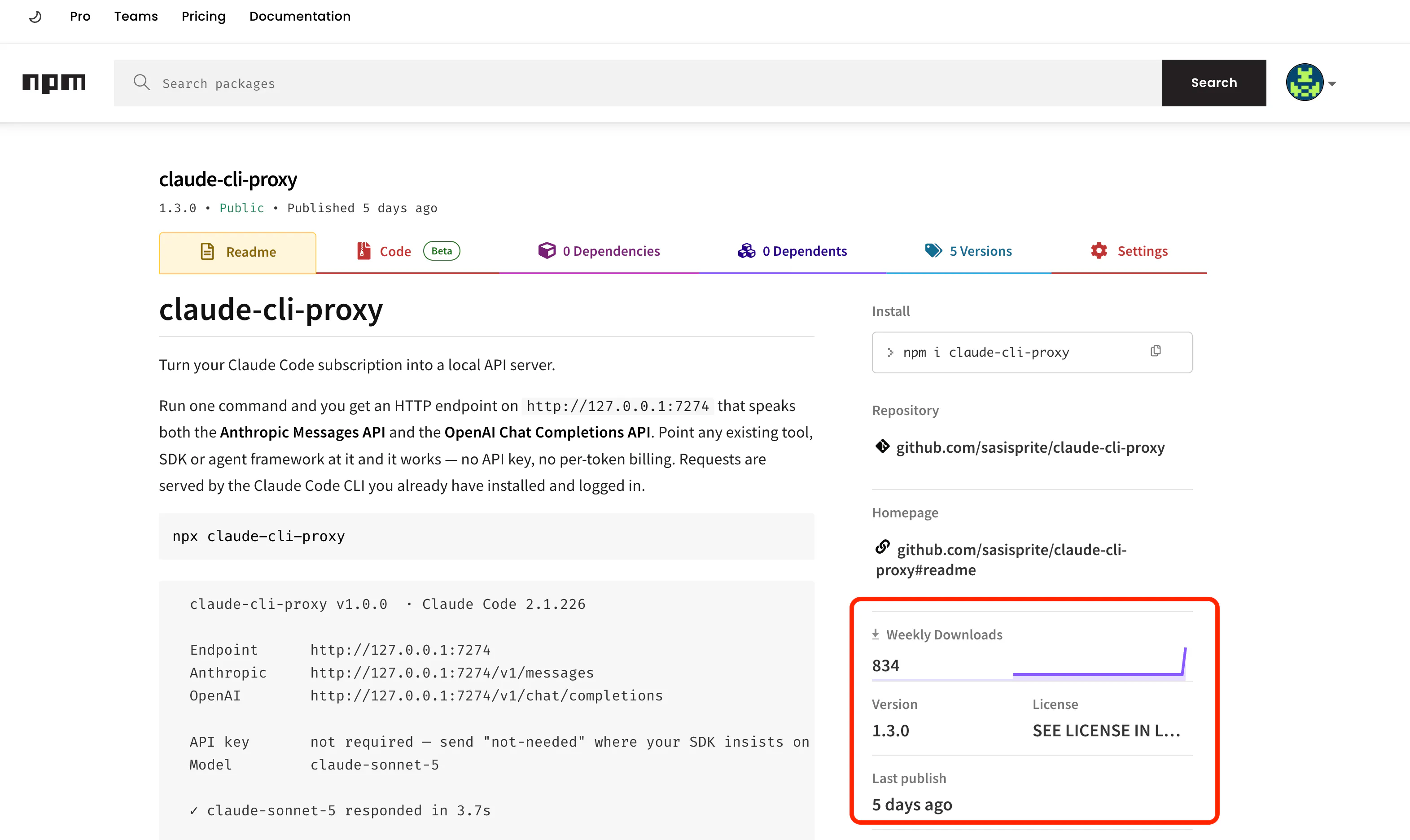Select npm i claude-cli-proxy install text
1410x840 pixels.
[986, 353]
